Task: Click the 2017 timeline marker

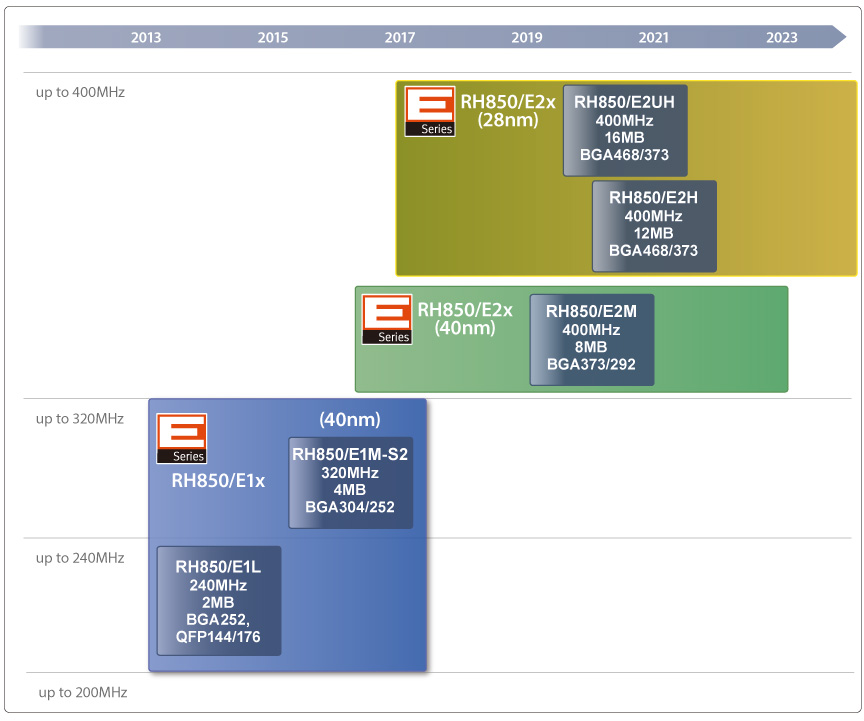Action: coord(399,37)
